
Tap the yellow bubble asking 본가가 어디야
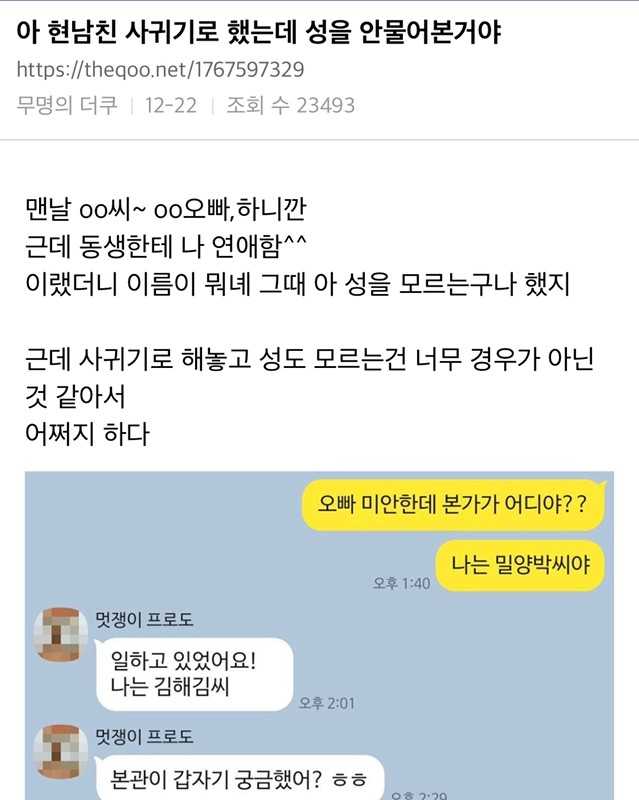453,505
